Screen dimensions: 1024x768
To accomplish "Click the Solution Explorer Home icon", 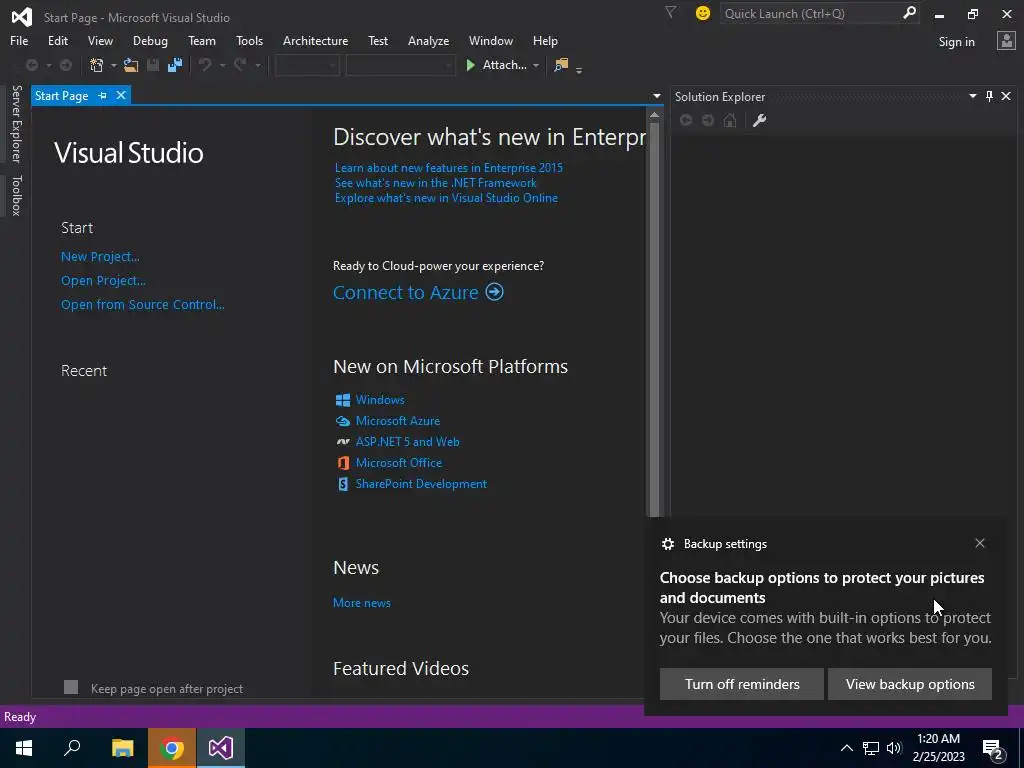I will click(x=730, y=120).
